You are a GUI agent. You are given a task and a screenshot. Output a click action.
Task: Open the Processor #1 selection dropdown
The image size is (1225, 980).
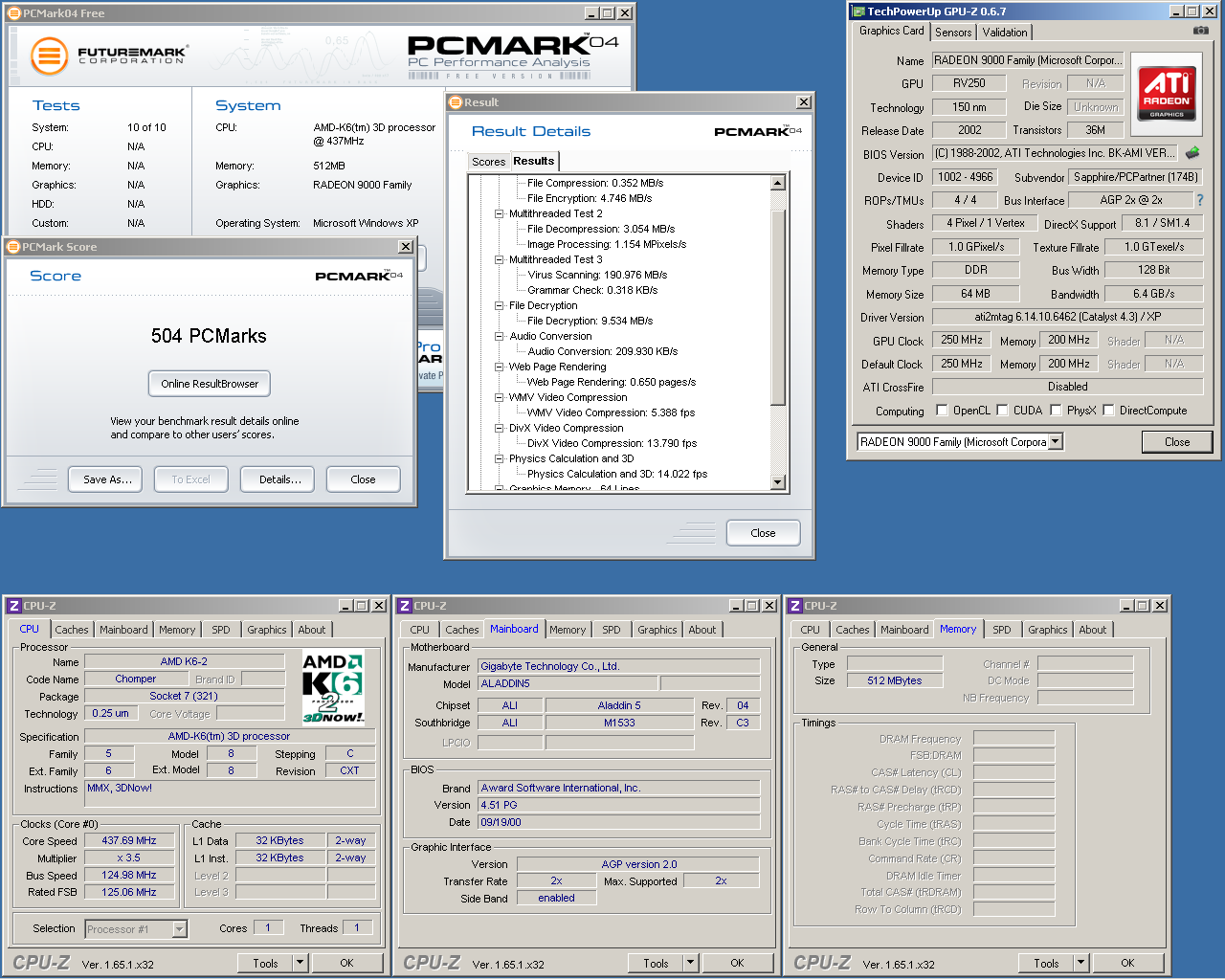pyautogui.click(x=179, y=929)
